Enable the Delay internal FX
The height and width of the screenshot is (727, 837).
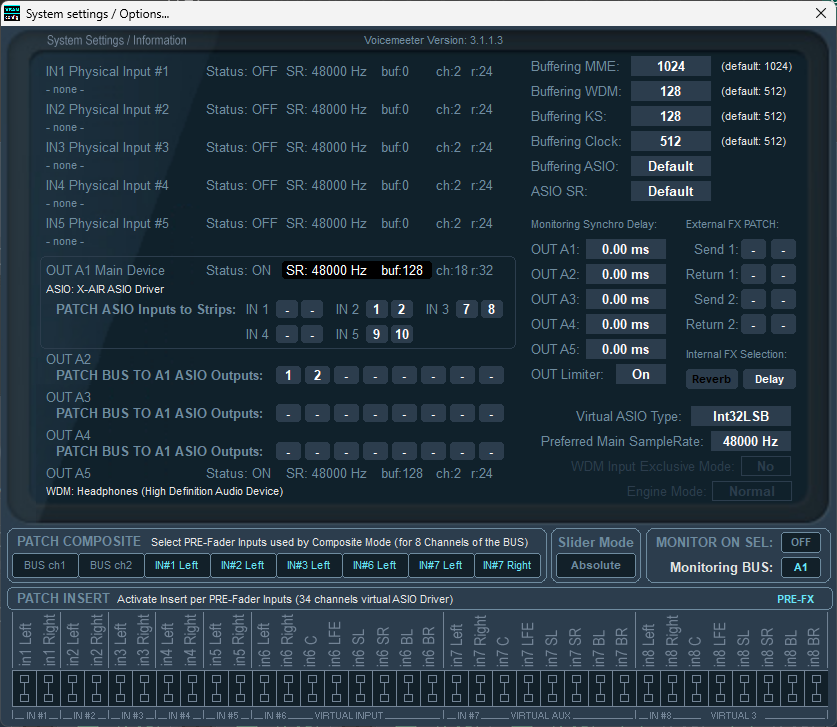coord(769,379)
